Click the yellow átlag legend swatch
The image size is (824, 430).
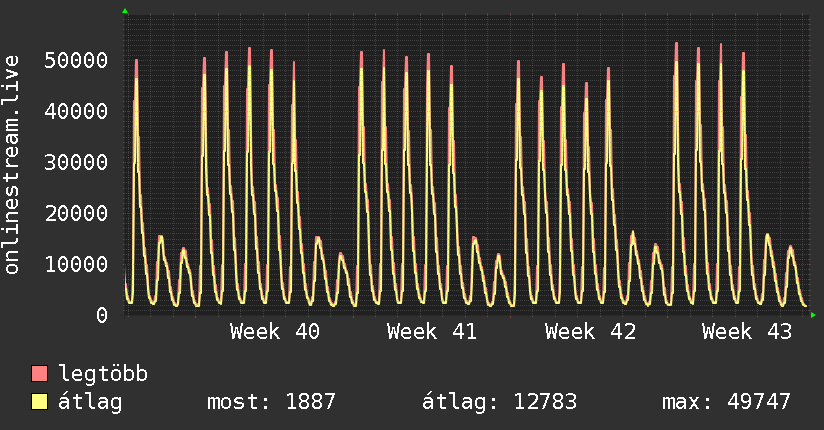(39, 402)
